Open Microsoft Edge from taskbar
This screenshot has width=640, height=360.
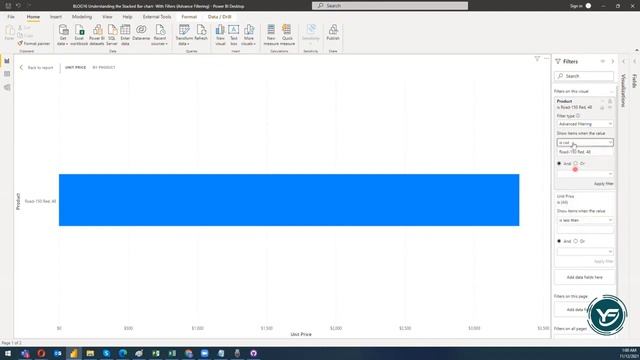coord(123,353)
